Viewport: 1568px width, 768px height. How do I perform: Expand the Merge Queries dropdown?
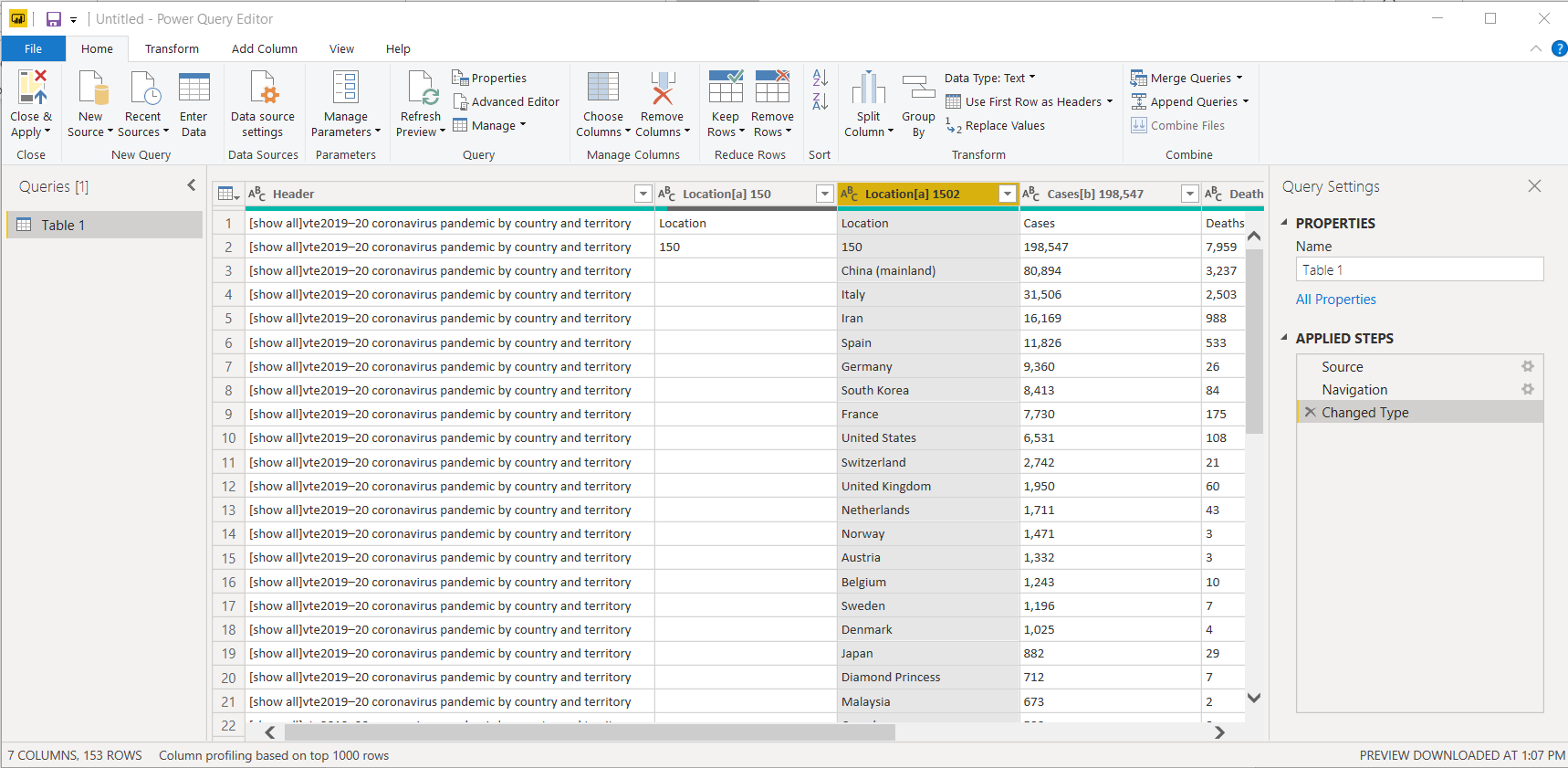click(x=1239, y=79)
